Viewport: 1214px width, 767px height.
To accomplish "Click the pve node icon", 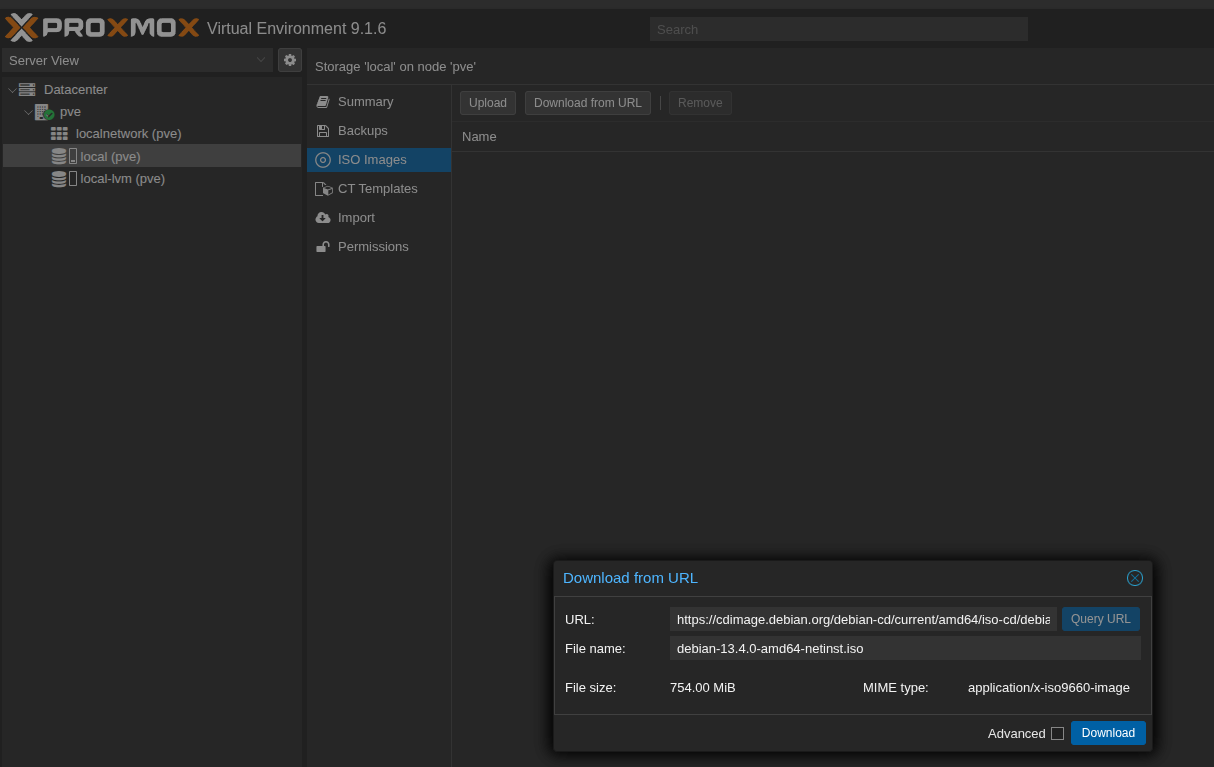I will coord(44,112).
